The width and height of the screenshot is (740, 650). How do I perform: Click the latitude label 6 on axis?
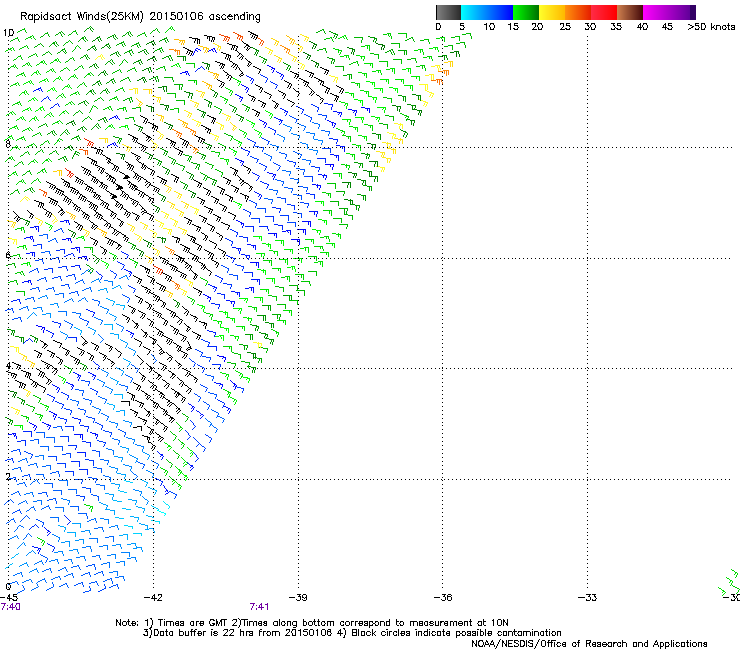[x=8, y=255]
